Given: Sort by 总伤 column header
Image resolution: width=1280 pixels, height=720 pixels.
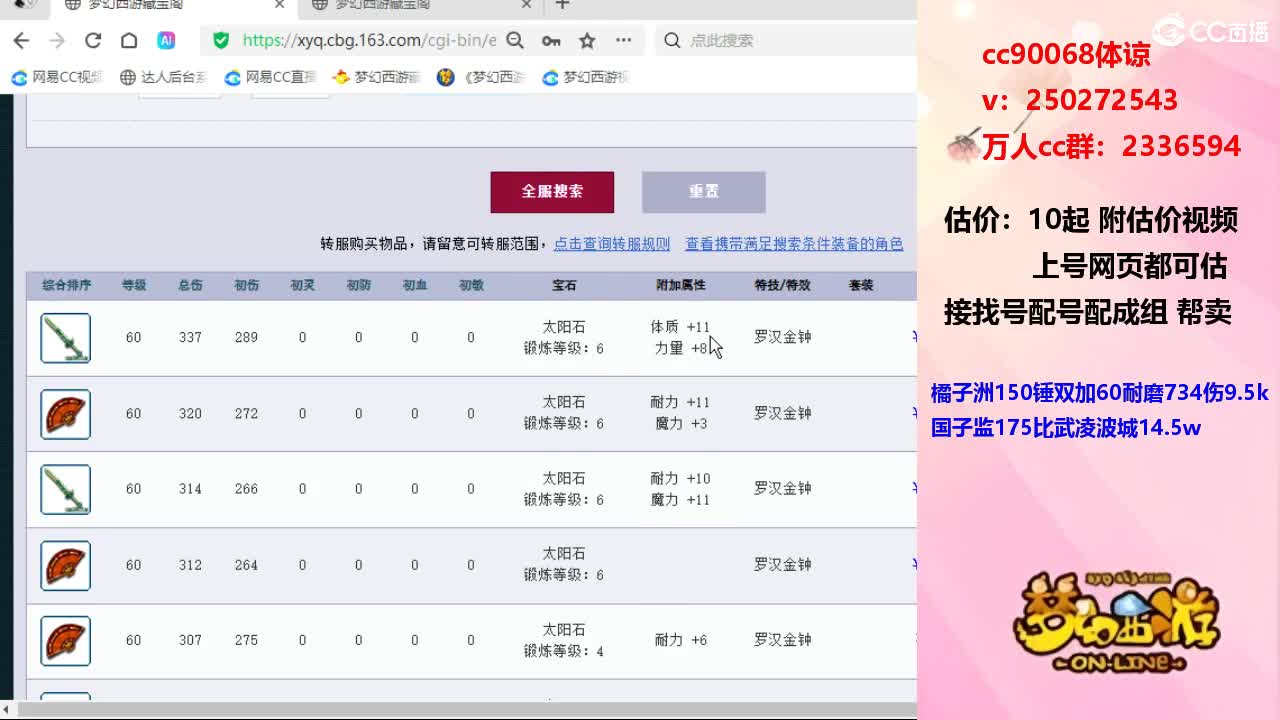Looking at the screenshot, I should pos(190,285).
